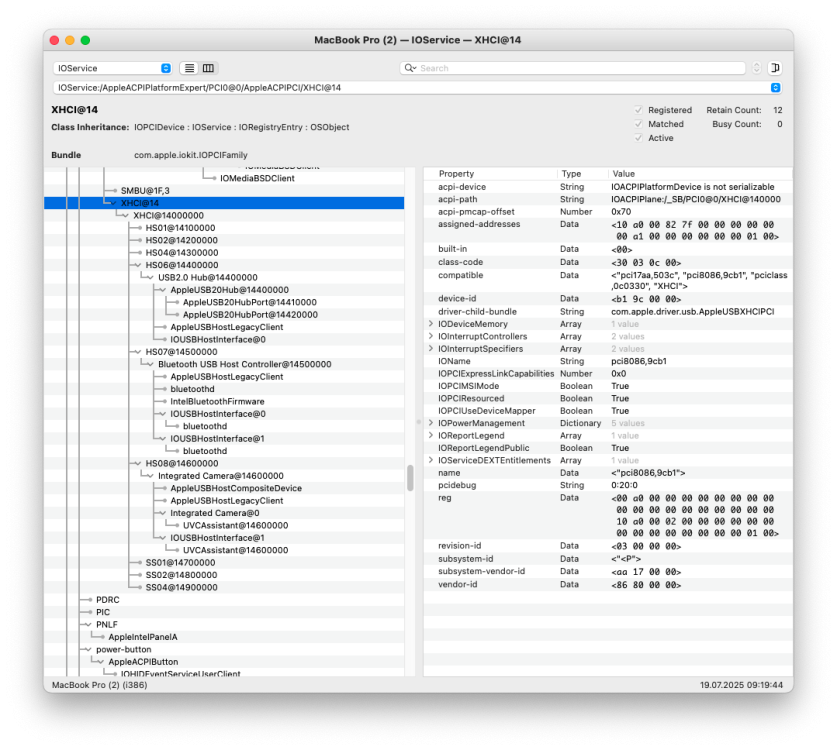The width and height of the screenshot is (837, 750).
Task: Select the device-id property row
Action: (608, 298)
